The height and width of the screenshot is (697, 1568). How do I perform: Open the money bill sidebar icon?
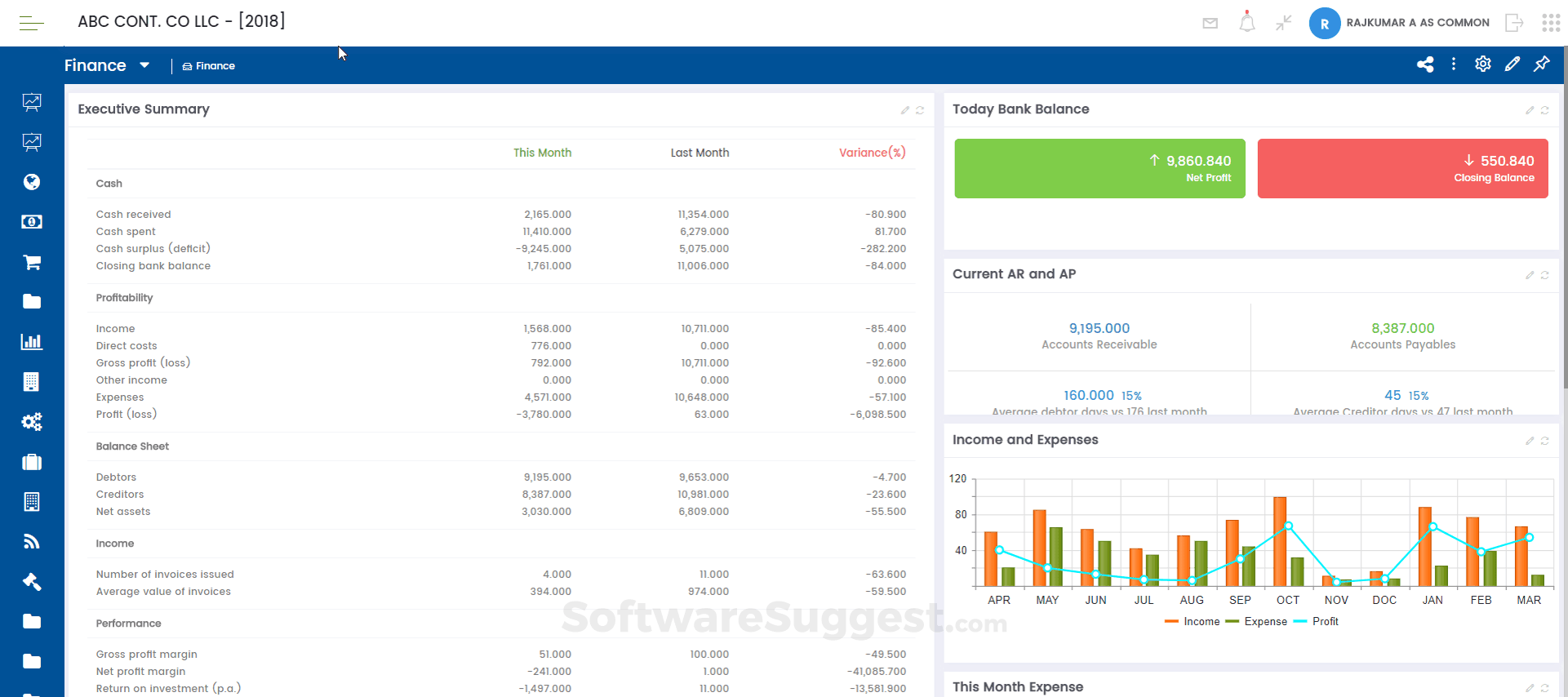tap(32, 222)
